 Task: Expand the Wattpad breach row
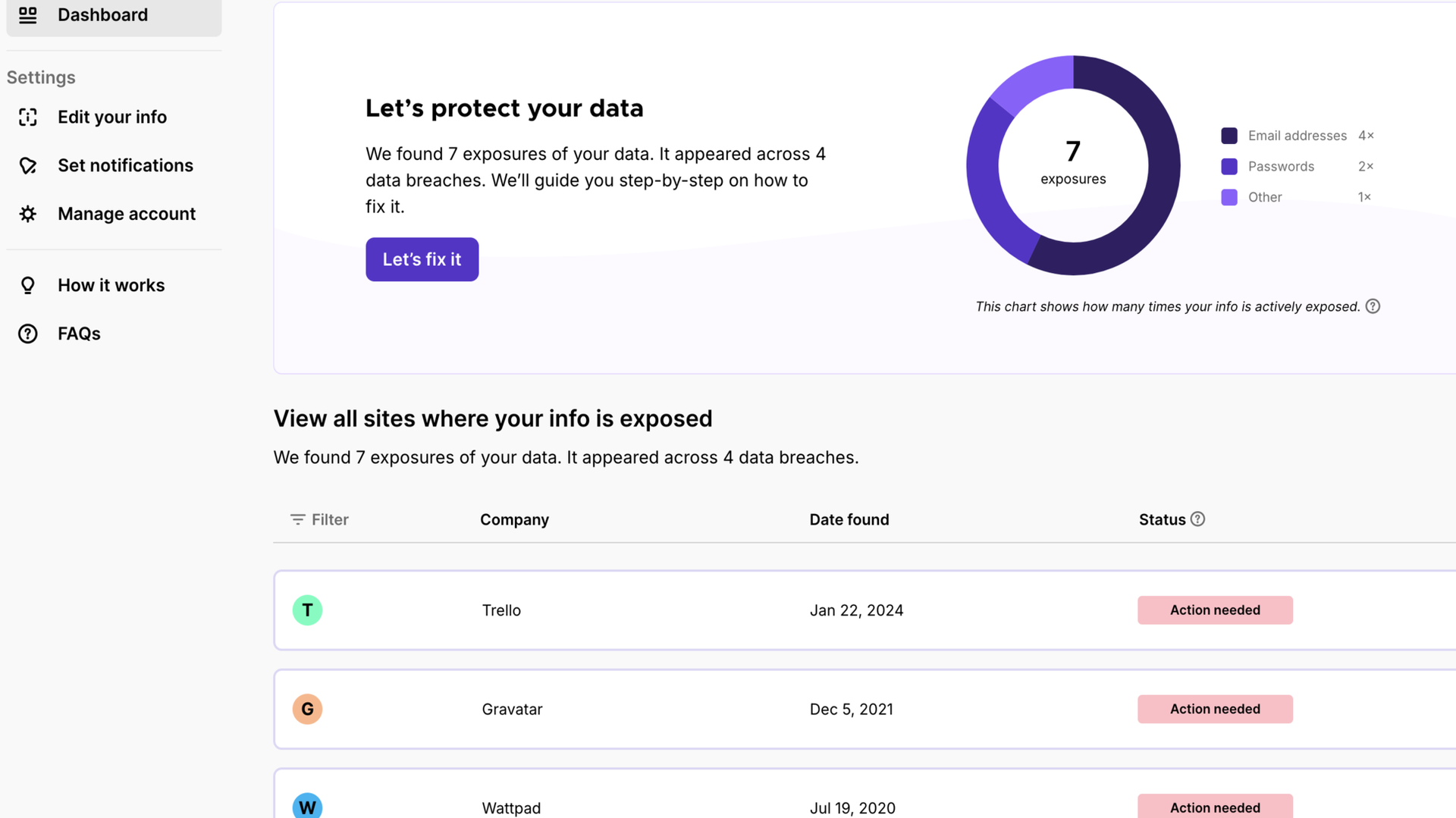click(864, 794)
